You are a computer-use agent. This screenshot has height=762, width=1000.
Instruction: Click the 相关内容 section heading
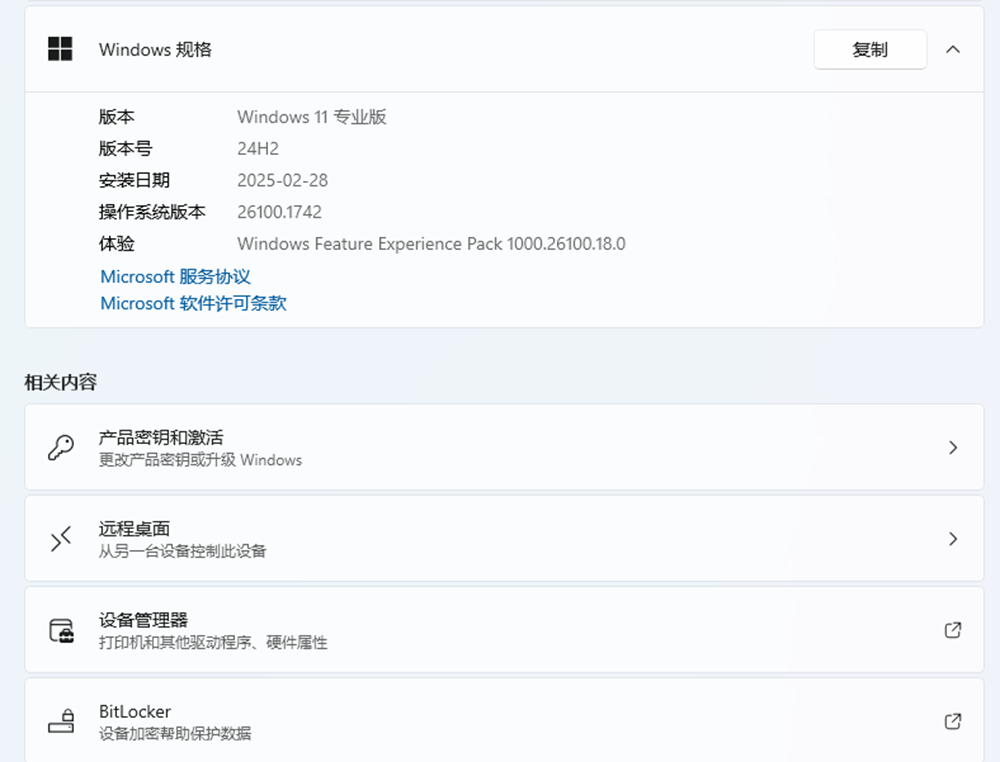pyautogui.click(x=61, y=383)
